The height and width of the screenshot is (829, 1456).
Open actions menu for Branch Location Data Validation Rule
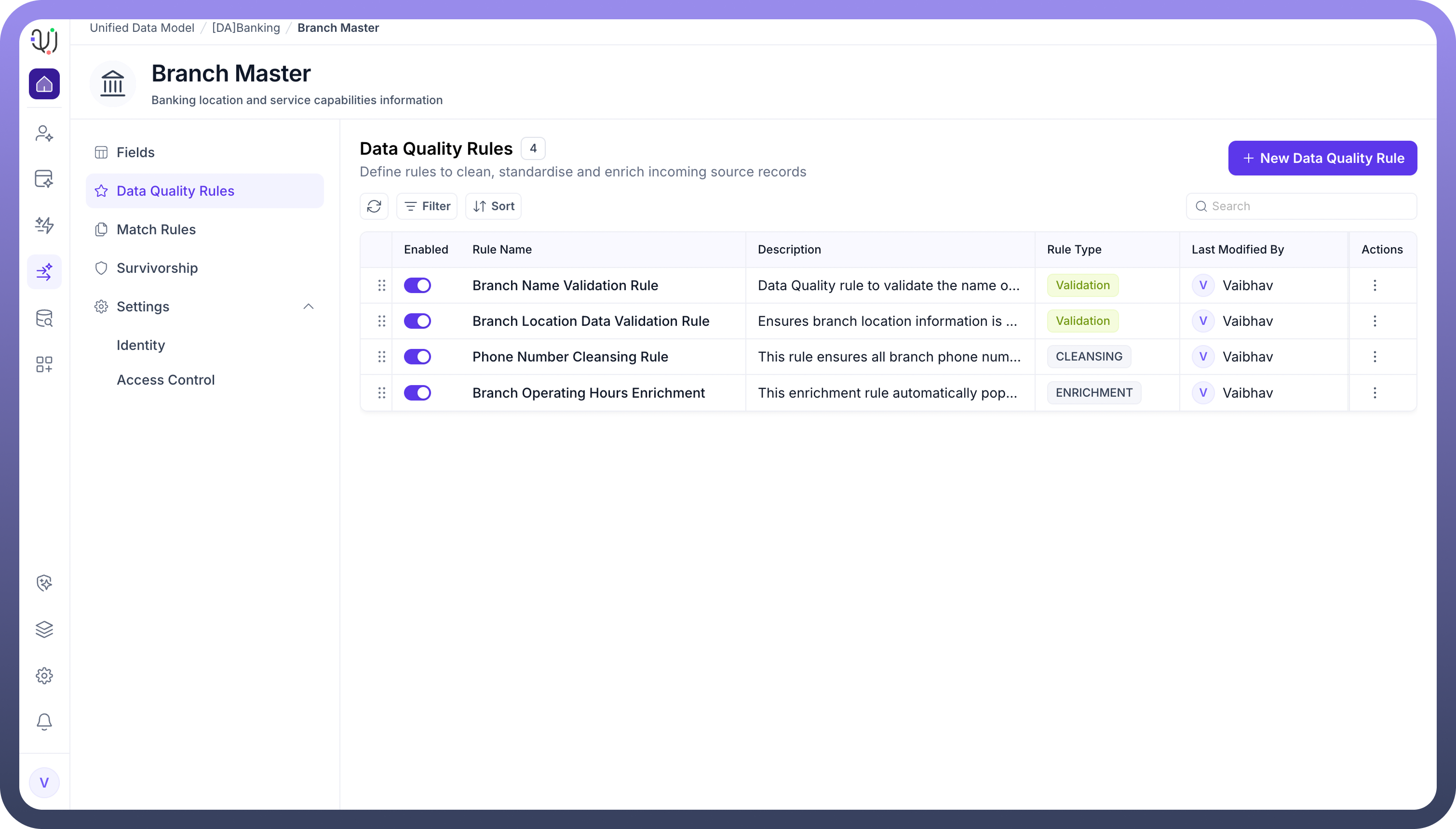coord(1375,321)
